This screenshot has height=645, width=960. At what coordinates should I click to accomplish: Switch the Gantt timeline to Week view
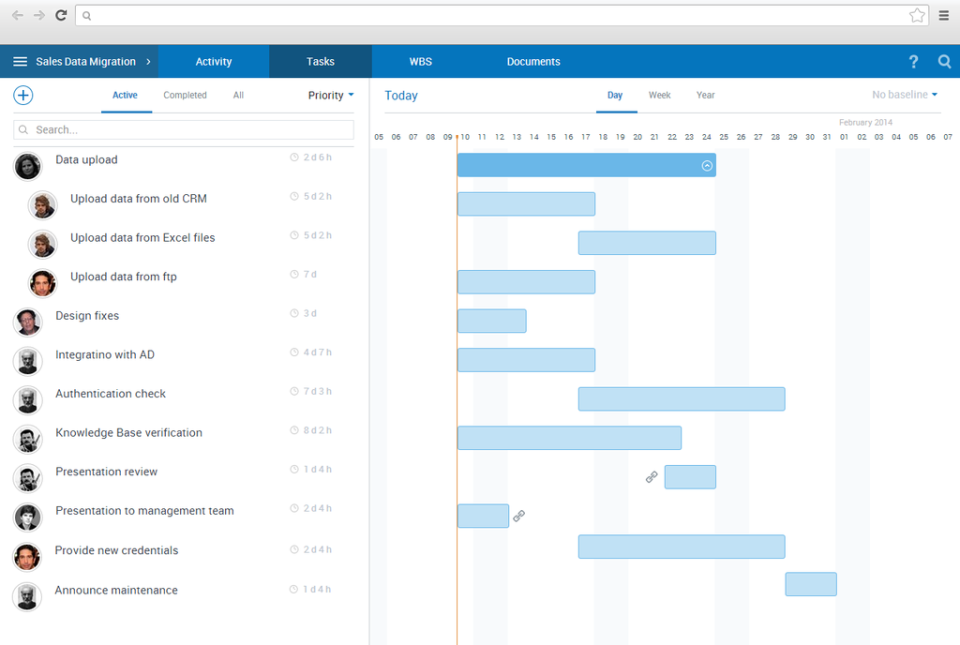click(659, 95)
